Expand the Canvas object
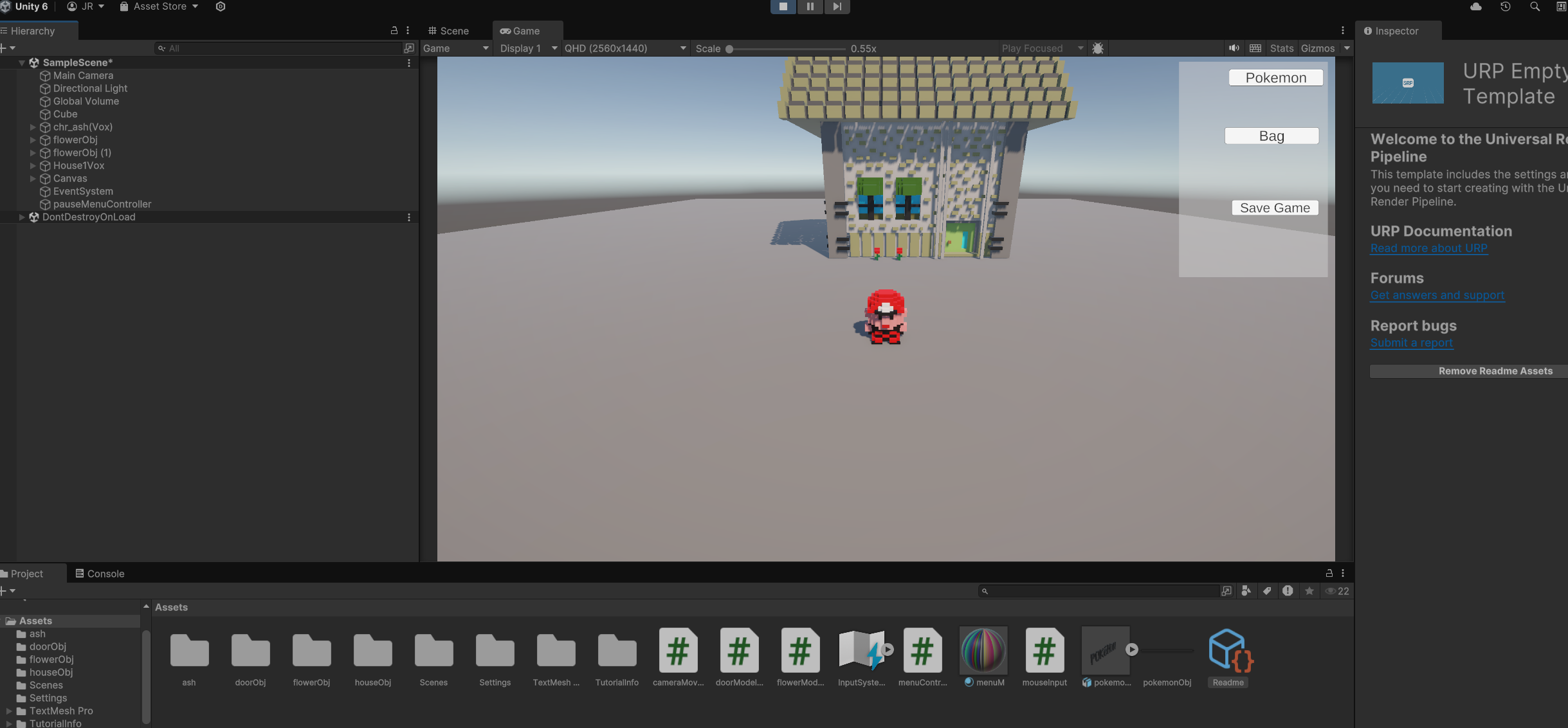This screenshot has height=728, width=1568. [33, 178]
